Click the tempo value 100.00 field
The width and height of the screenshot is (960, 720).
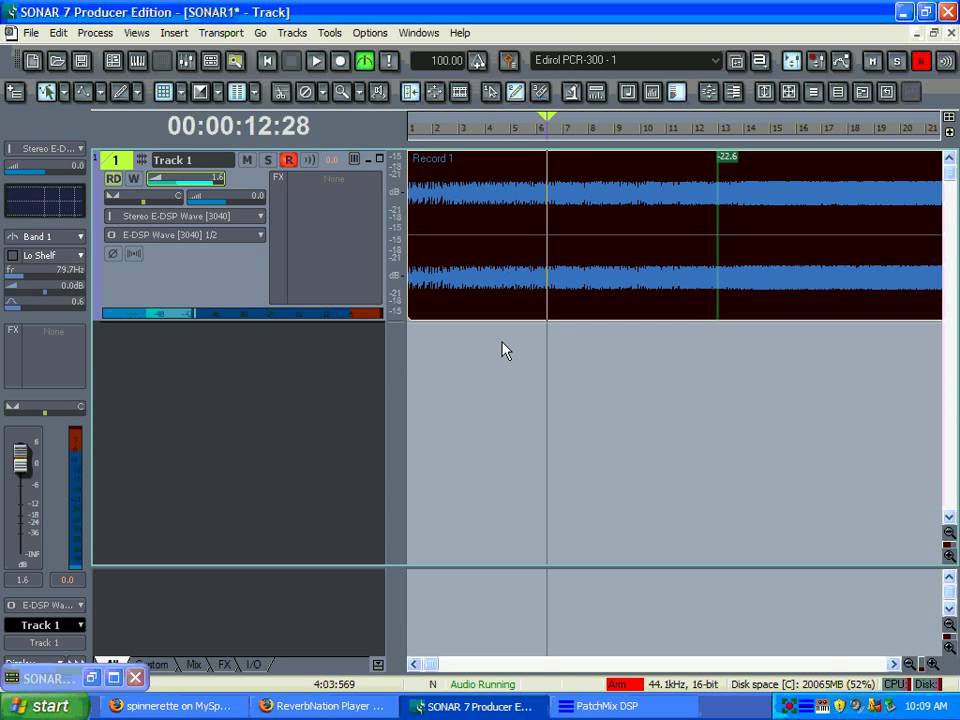point(438,61)
